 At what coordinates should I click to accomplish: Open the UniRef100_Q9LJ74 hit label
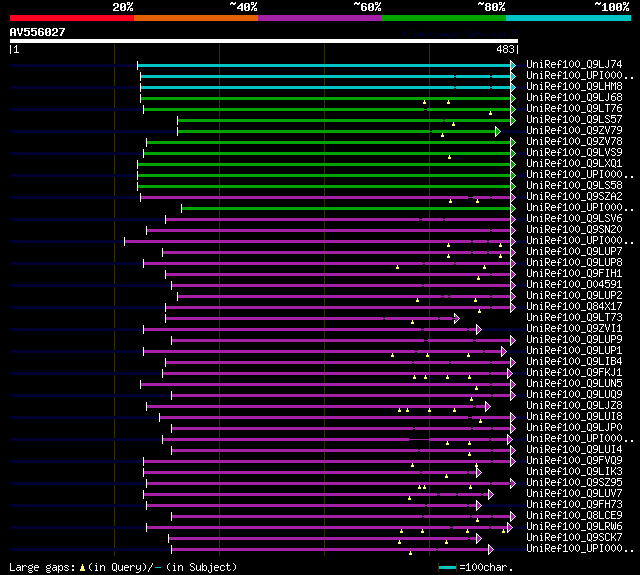(x=574, y=64)
